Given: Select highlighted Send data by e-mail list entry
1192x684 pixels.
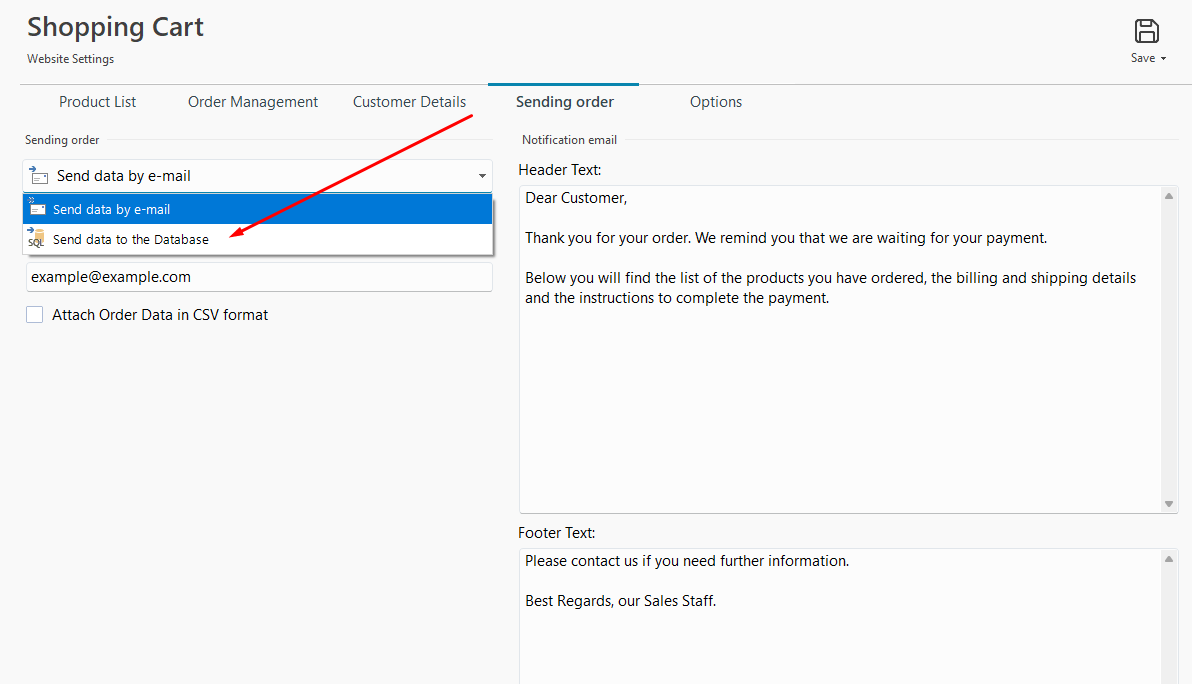Looking at the screenshot, I should pyautogui.click(x=112, y=210).
